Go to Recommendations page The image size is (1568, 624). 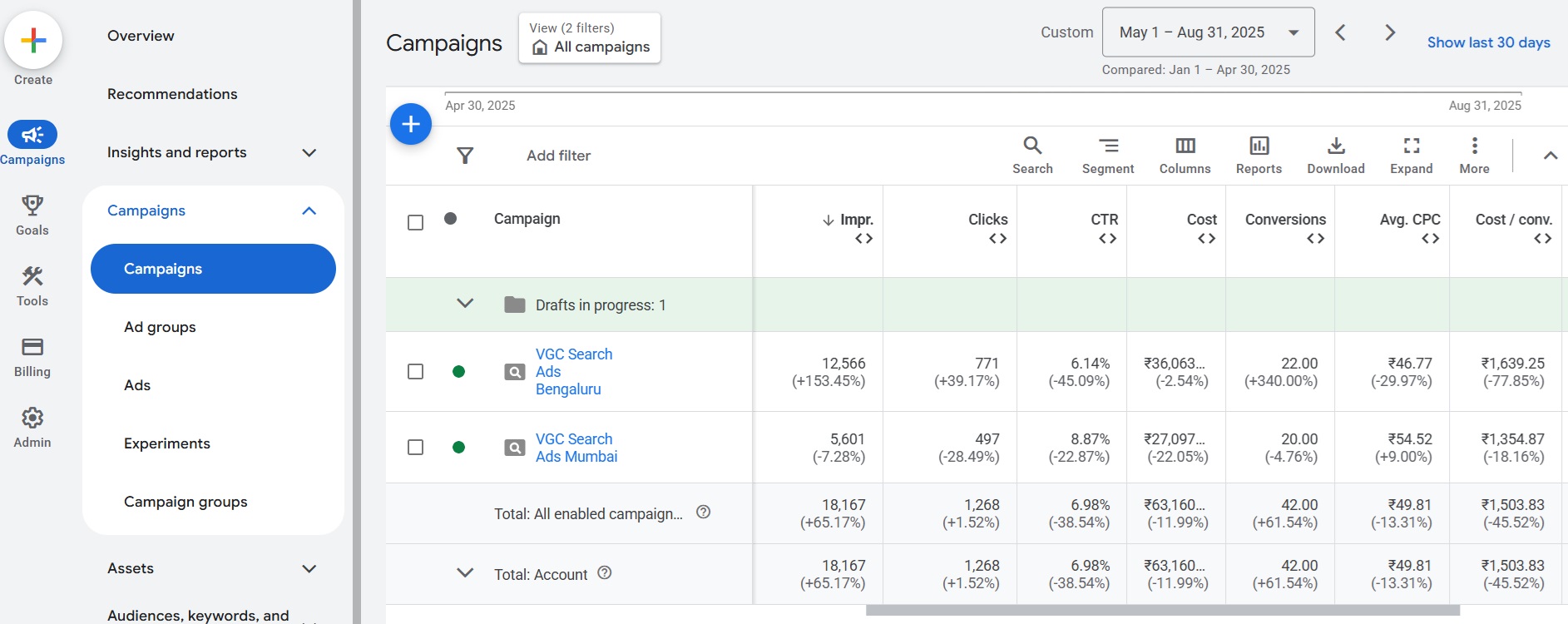point(172,94)
